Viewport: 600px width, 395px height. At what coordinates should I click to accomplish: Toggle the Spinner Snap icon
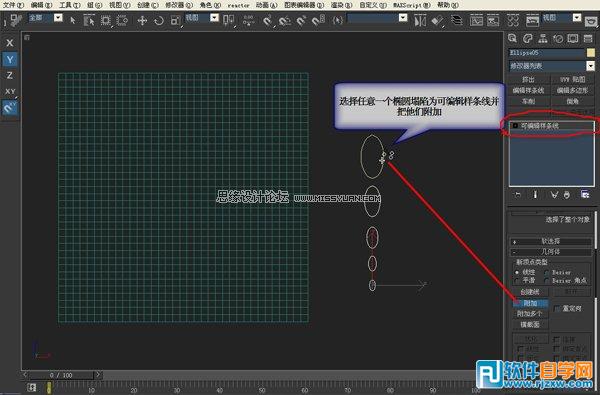pyautogui.click(x=318, y=20)
